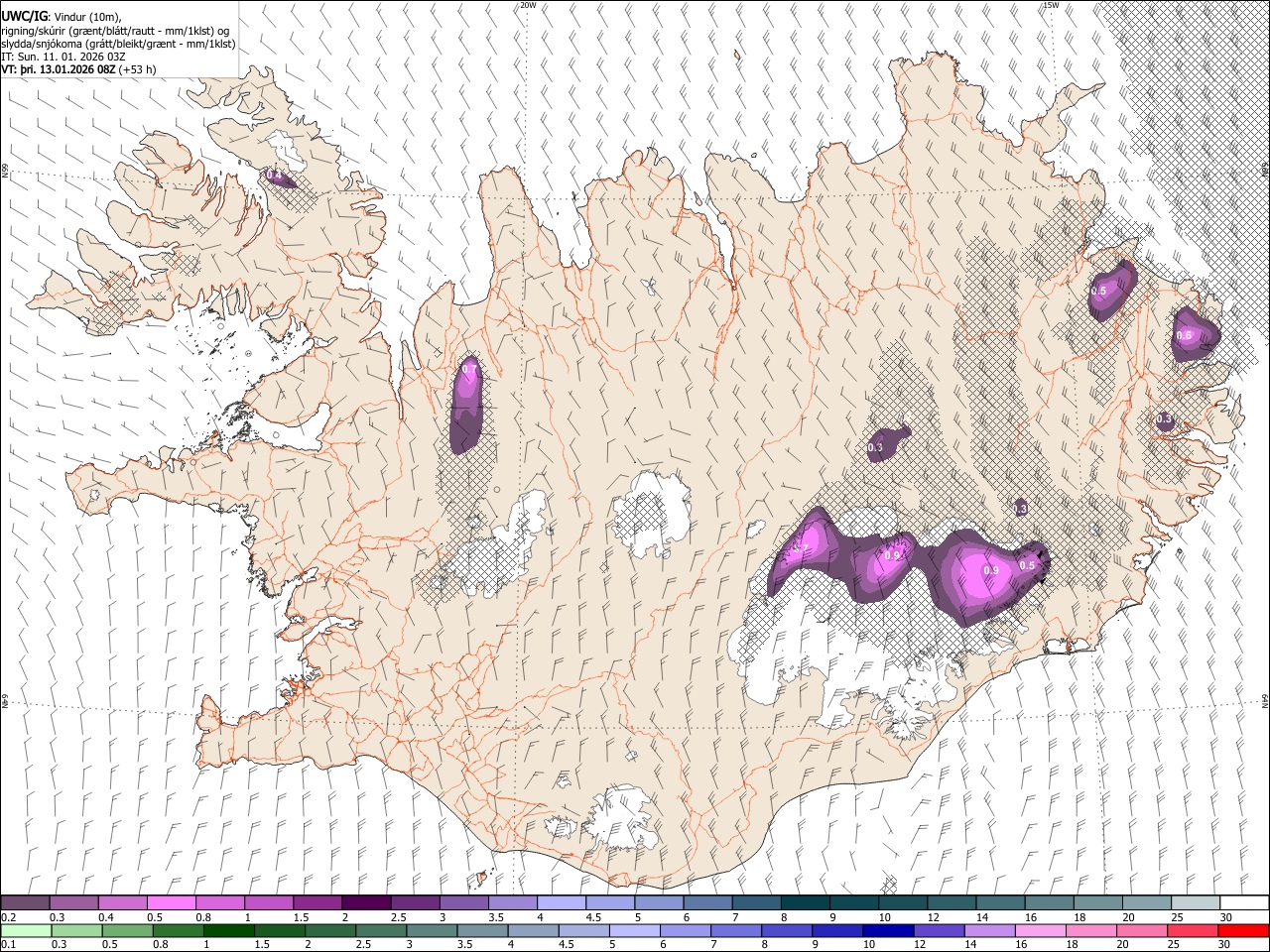Select the 'VT: þri. 13.01.2026 08Z' valid time

click(x=58, y=69)
